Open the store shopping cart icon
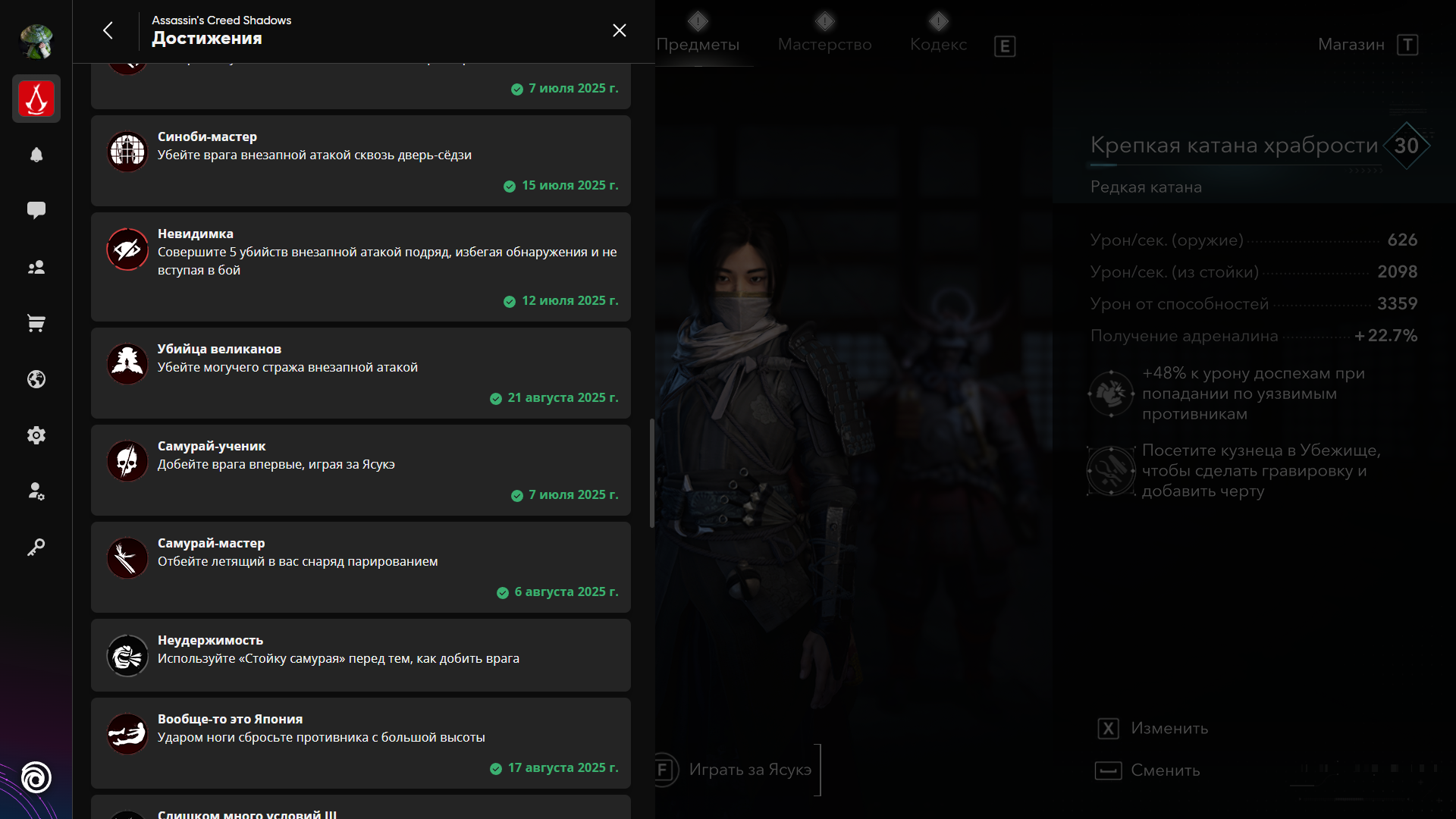 [x=36, y=324]
